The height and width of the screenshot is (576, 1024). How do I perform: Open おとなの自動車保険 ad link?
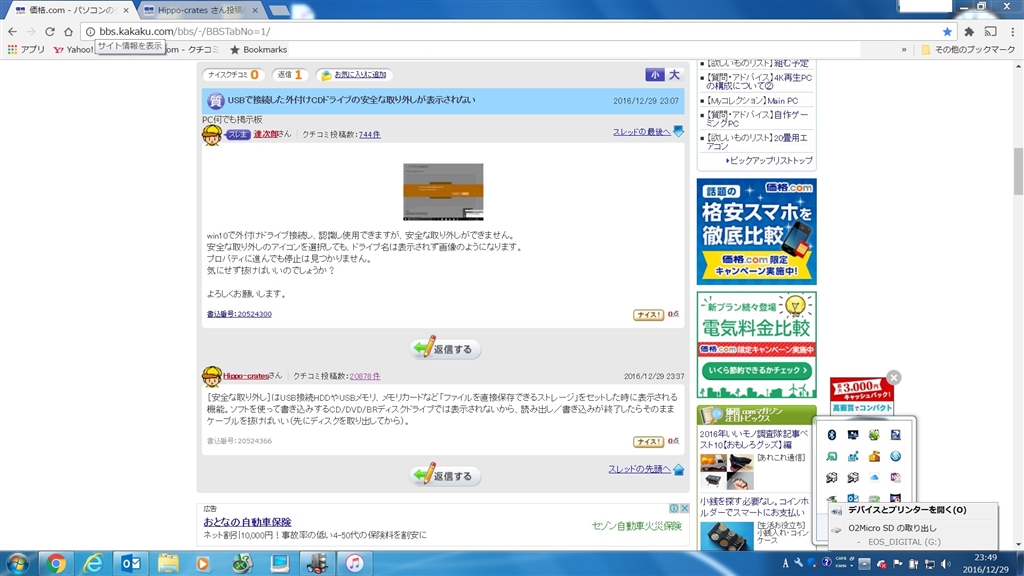pyautogui.click(x=247, y=522)
